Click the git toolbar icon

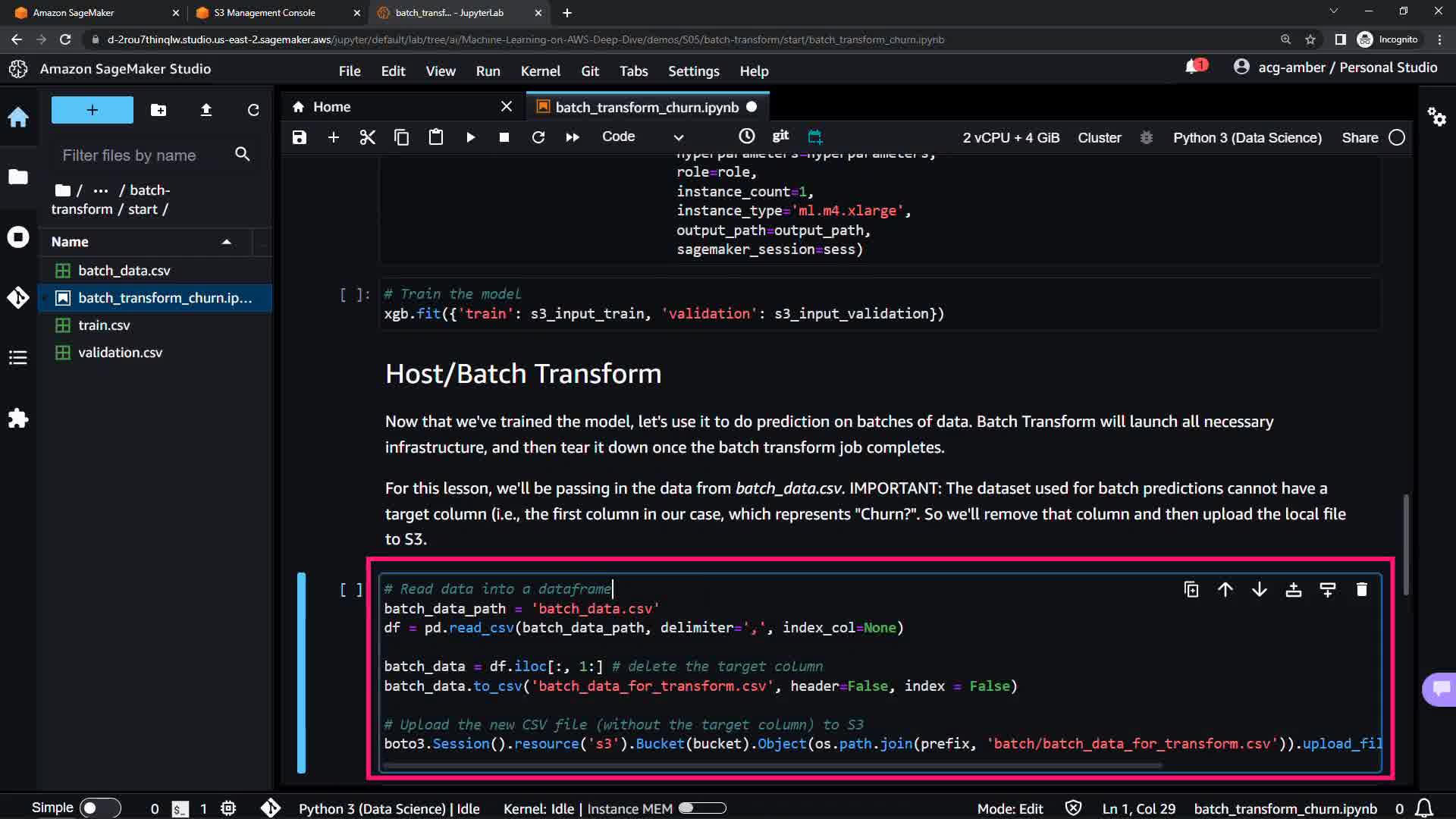pos(780,136)
